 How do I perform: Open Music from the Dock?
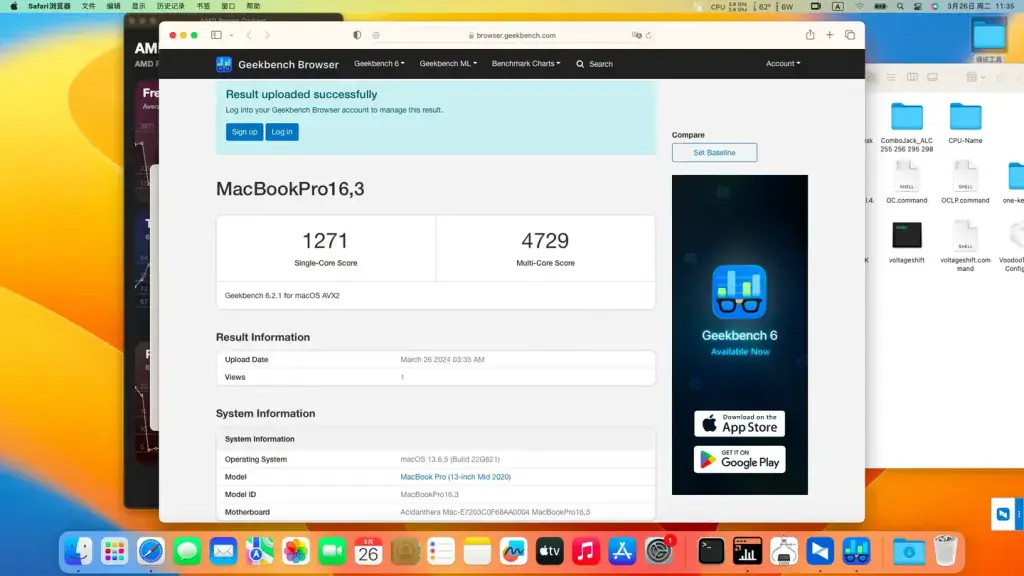tap(586, 551)
